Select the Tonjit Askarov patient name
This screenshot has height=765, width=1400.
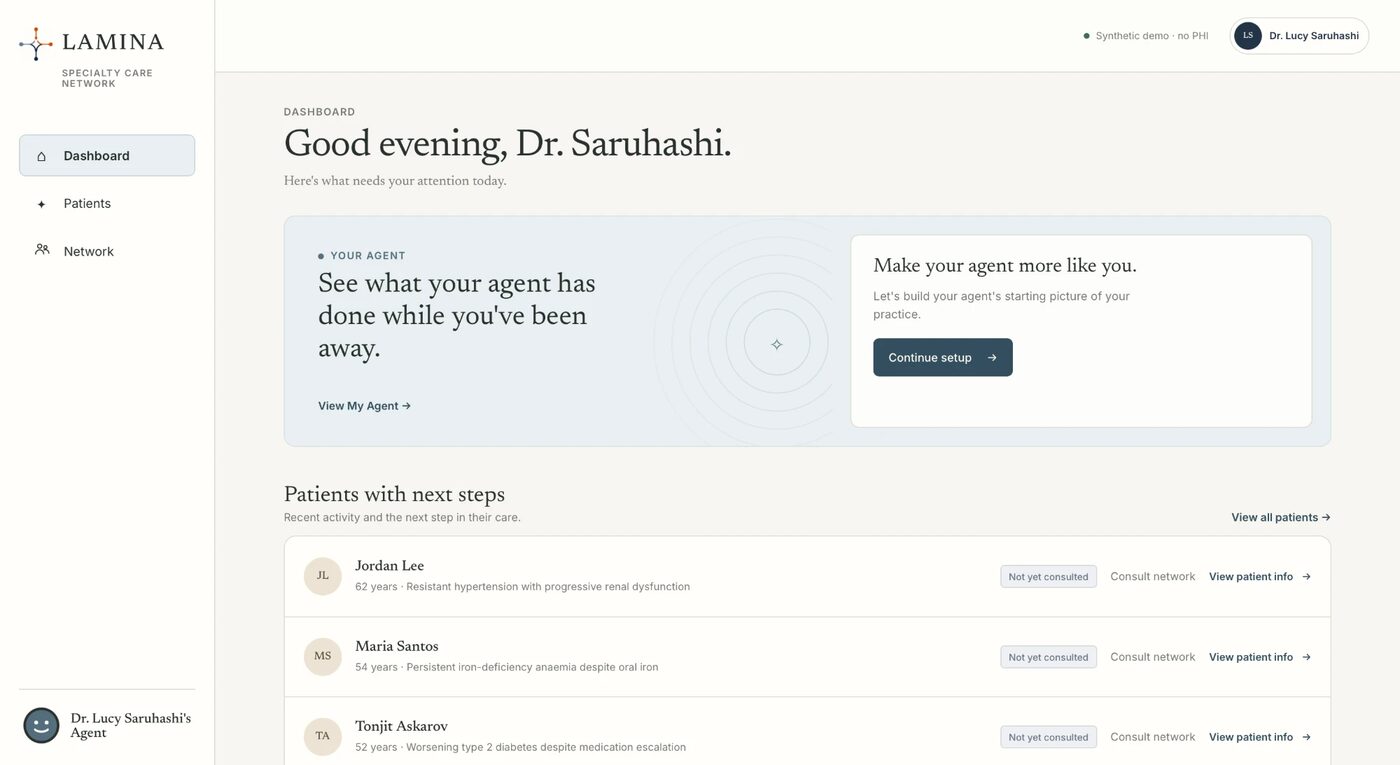point(401,727)
